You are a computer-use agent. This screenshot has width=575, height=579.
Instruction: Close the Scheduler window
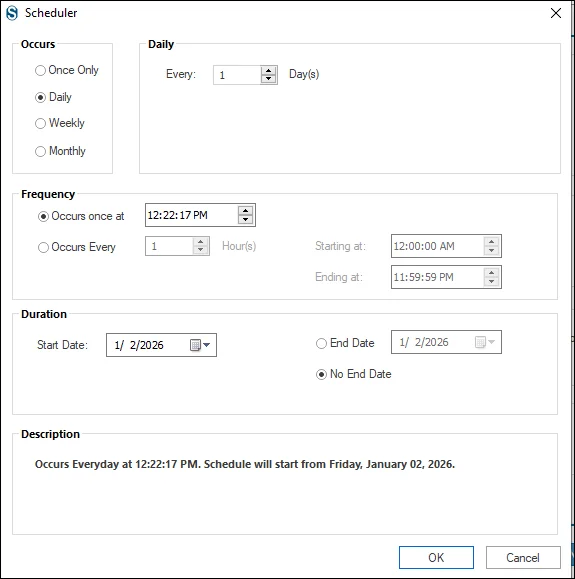(556, 13)
